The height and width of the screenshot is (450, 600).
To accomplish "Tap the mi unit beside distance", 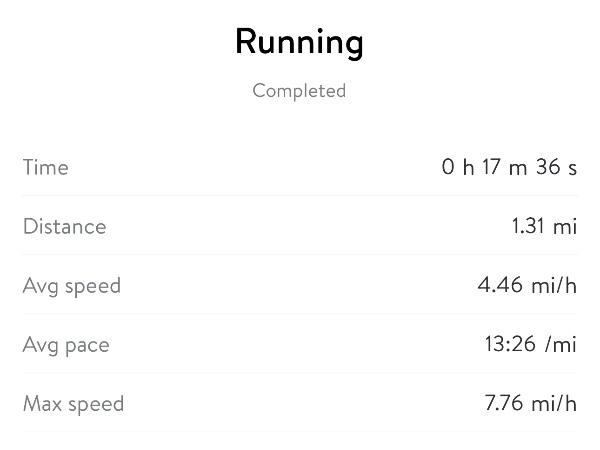I will [566, 226].
